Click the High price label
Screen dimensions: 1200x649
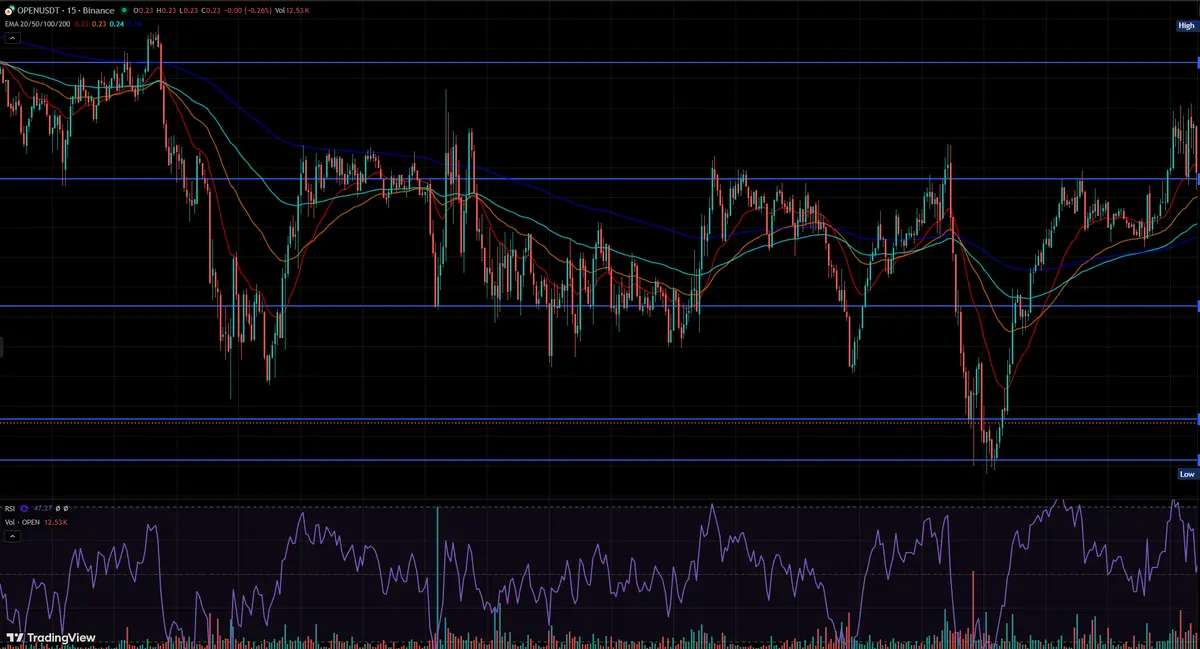pos(1186,27)
